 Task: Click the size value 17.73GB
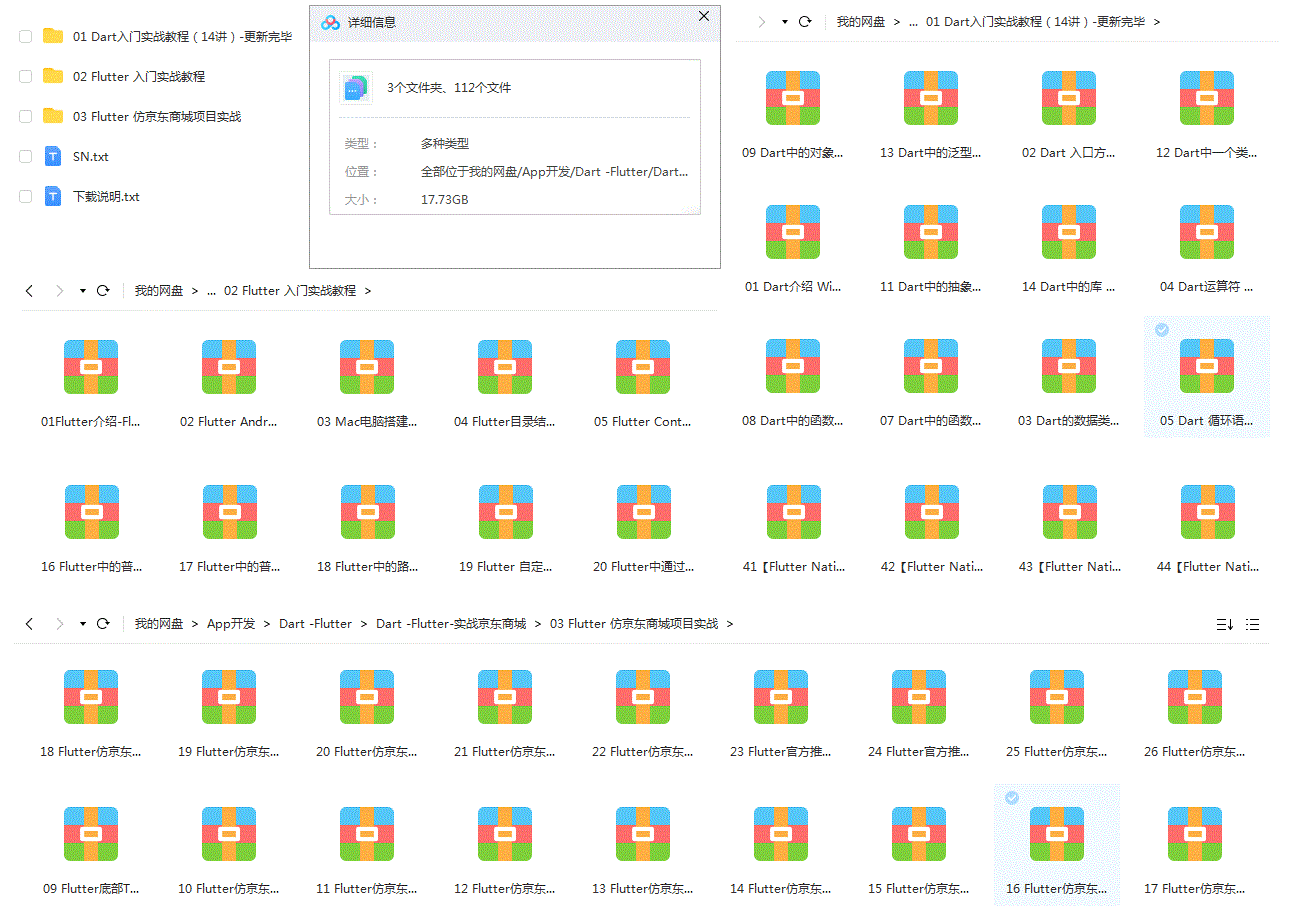click(445, 200)
